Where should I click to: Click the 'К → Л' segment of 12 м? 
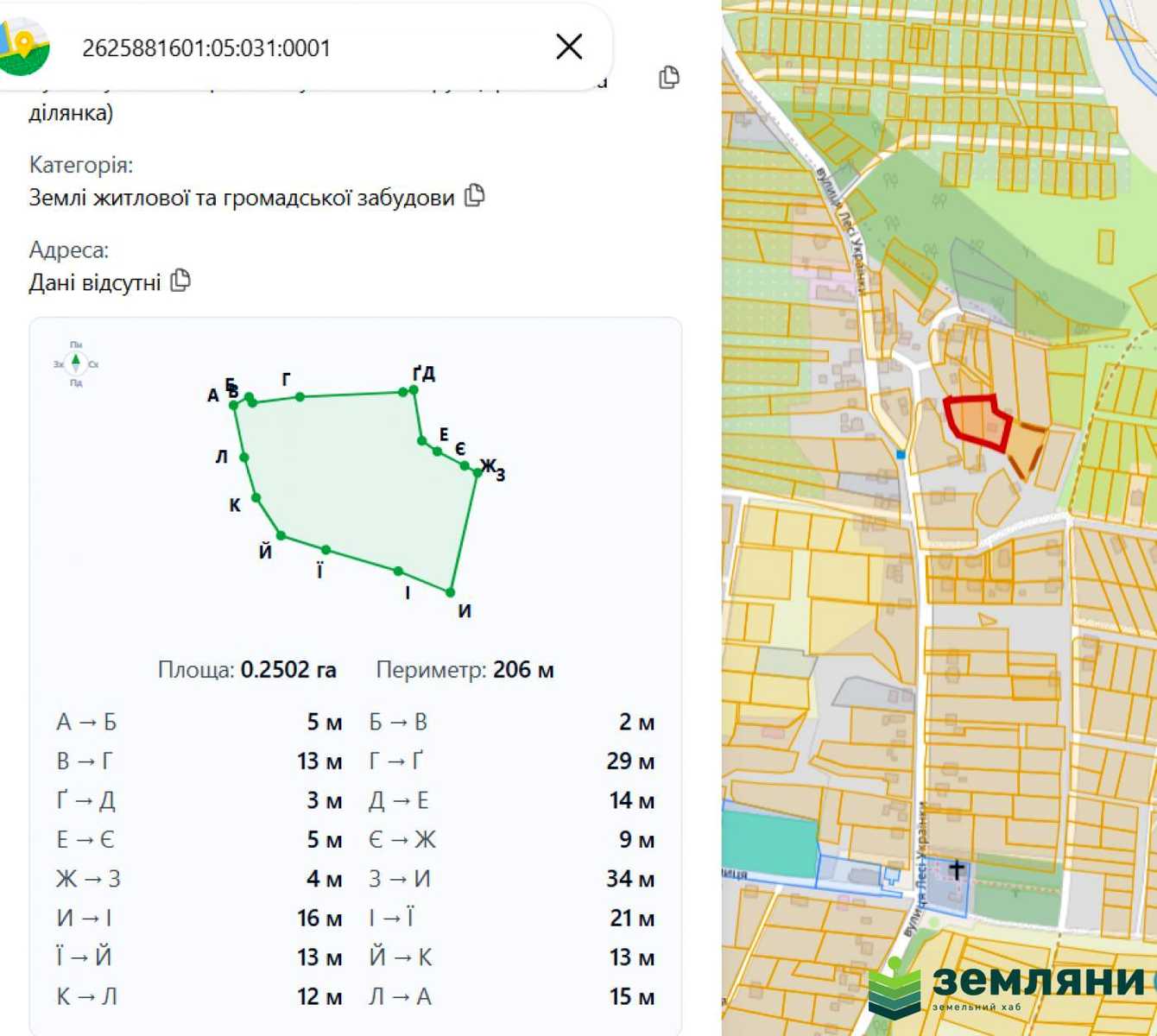pos(199,996)
